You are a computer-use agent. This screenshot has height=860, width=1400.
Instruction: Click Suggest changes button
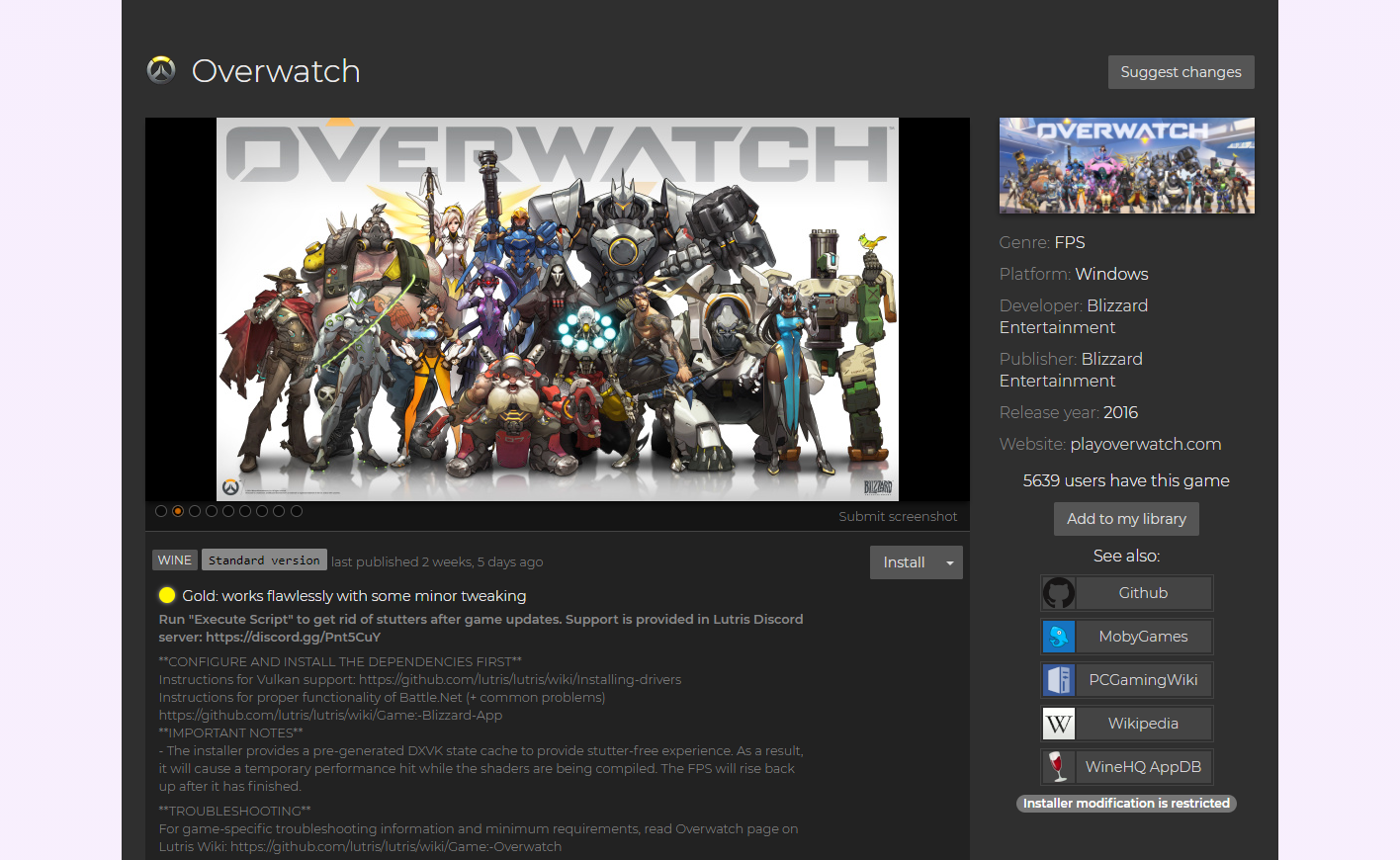coord(1181,72)
